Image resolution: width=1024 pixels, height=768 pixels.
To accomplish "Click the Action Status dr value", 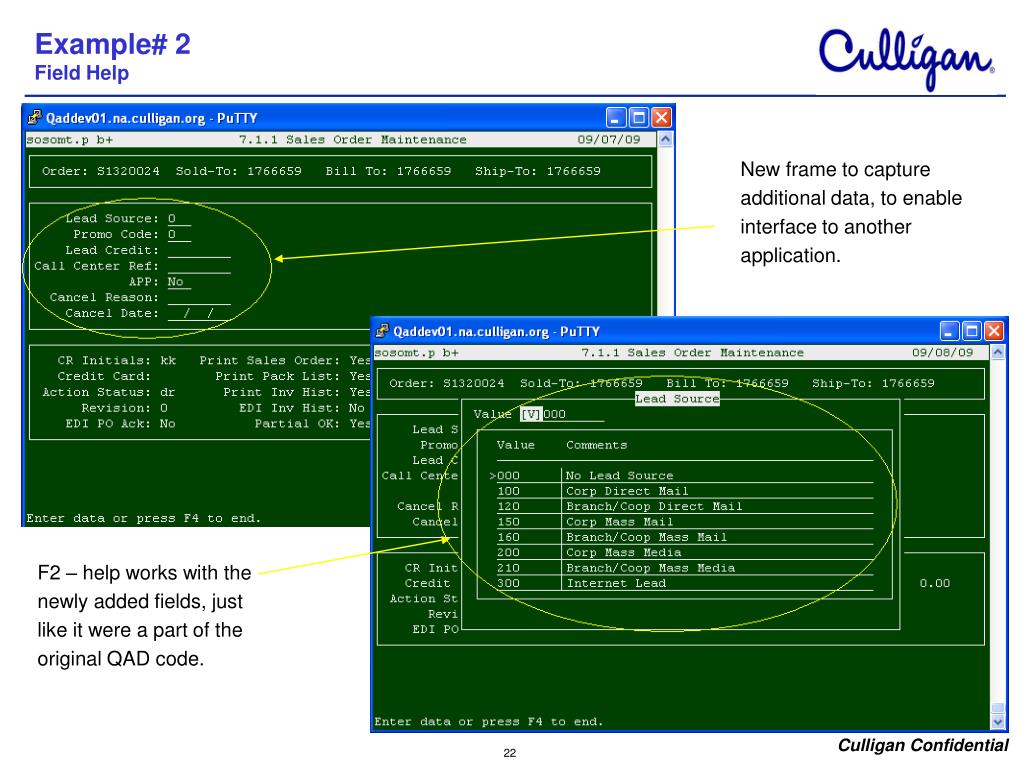I will click(x=168, y=392).
